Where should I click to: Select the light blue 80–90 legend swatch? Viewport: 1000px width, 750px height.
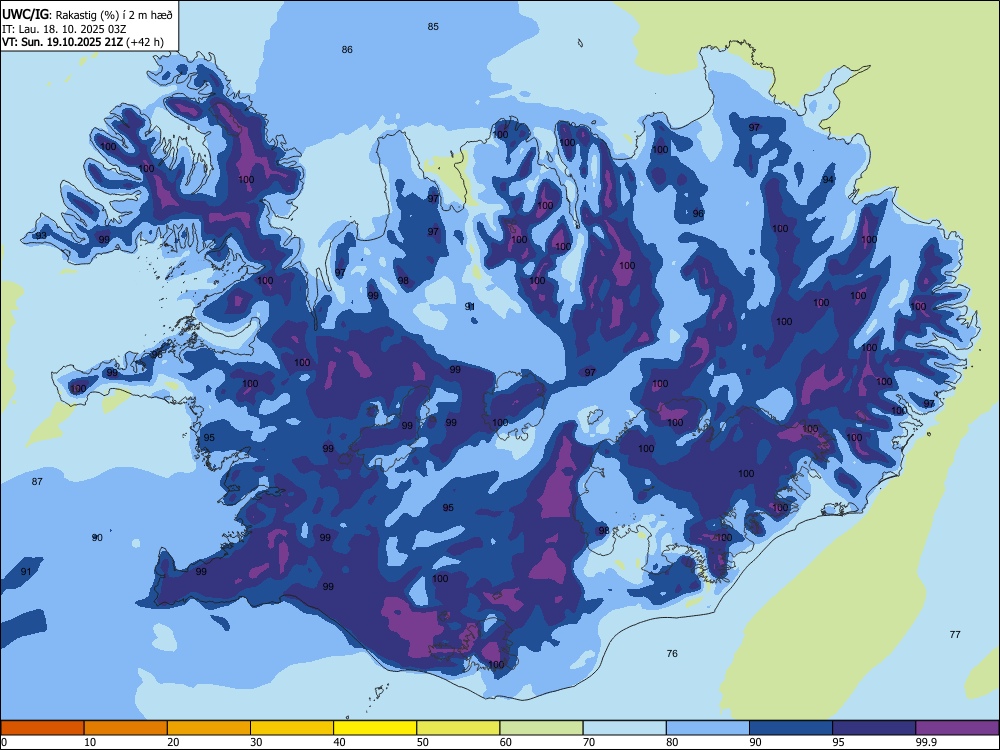[x=708, y=728]
